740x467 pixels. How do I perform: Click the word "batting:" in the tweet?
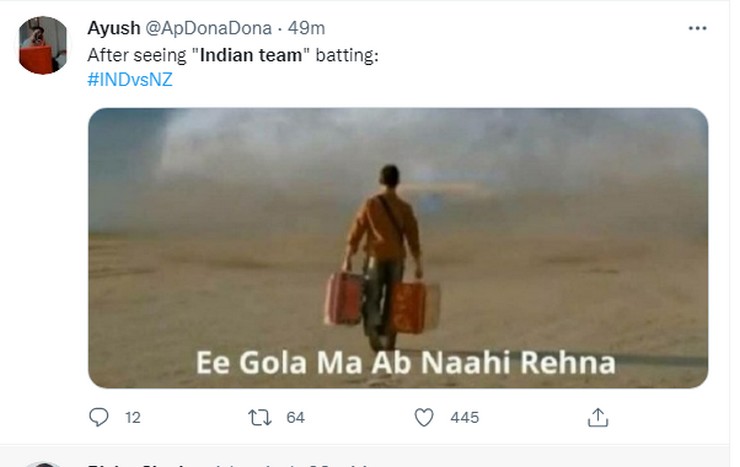point(347,56)
